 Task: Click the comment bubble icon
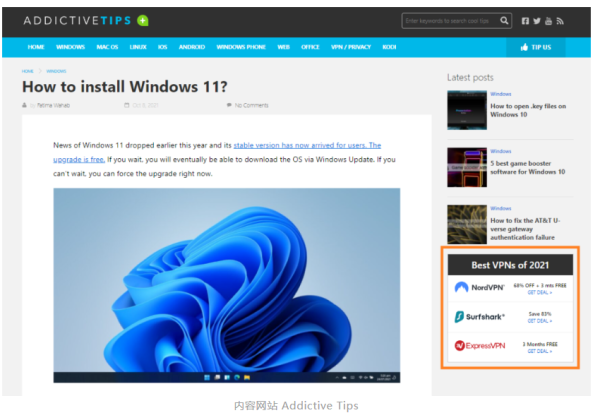coord(229,105)
